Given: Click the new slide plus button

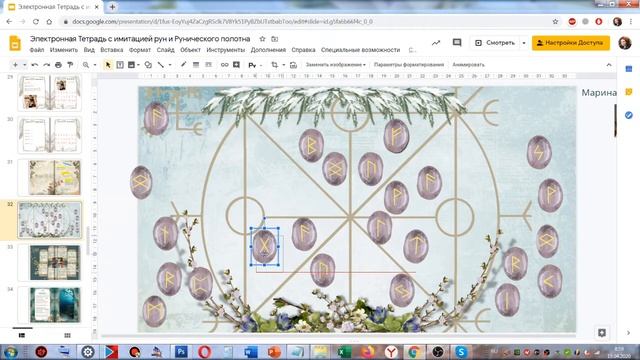Looking at the screenshot, I should [15, 65].
